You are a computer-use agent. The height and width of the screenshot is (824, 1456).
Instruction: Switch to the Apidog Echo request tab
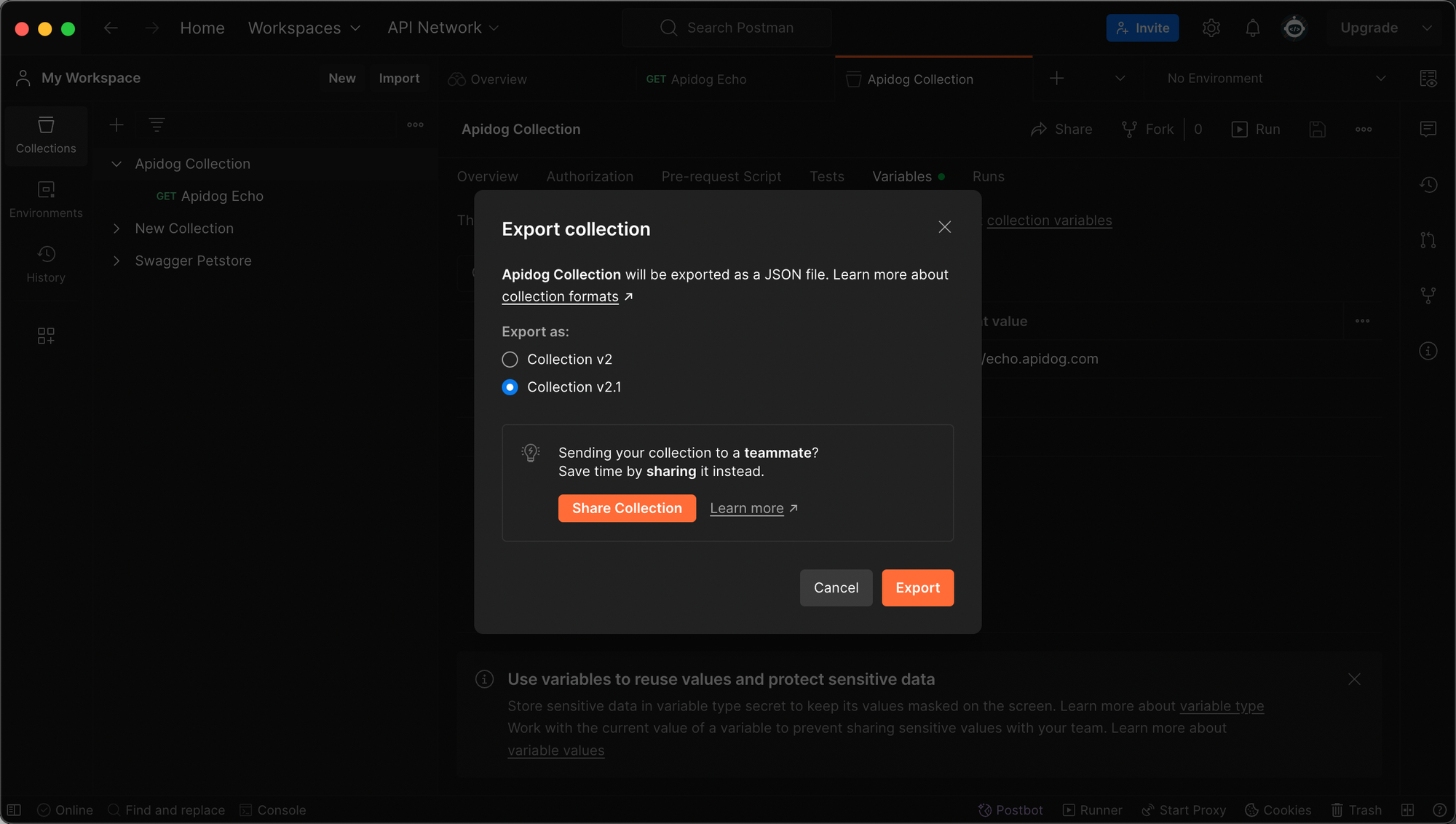coord(697,79)
